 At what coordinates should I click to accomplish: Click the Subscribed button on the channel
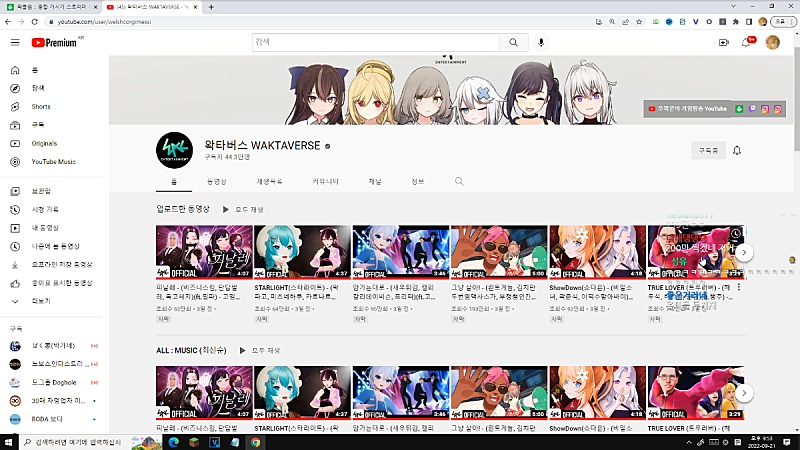[x=708, y=151]
